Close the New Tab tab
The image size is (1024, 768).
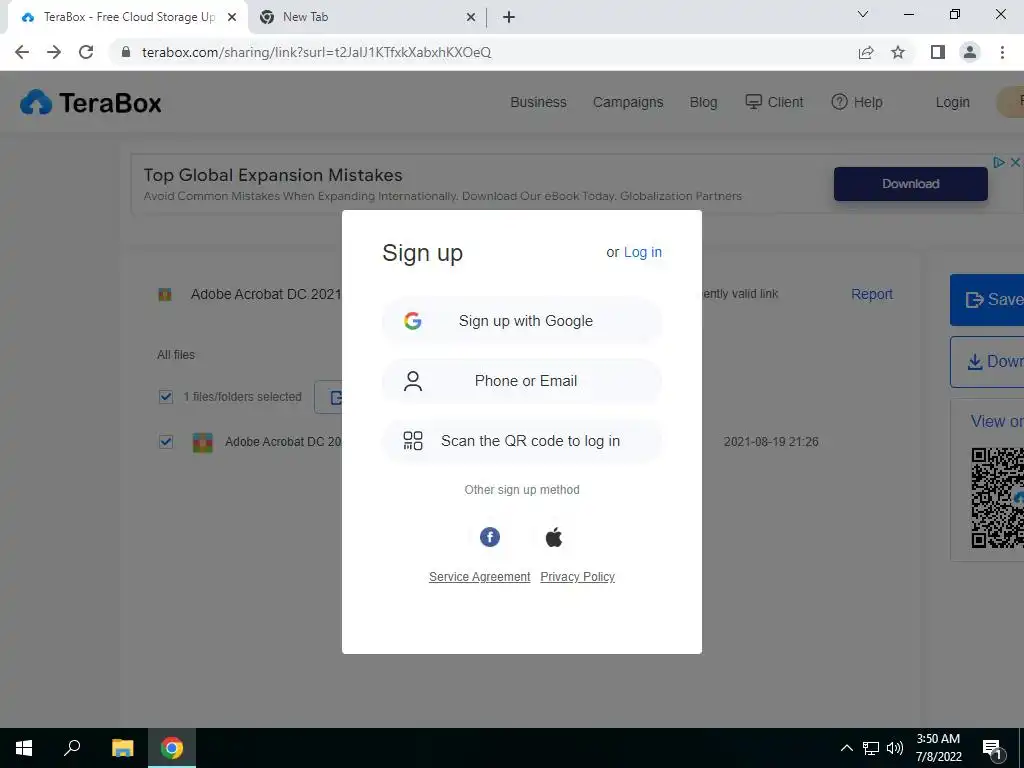(x=471, y=18)
